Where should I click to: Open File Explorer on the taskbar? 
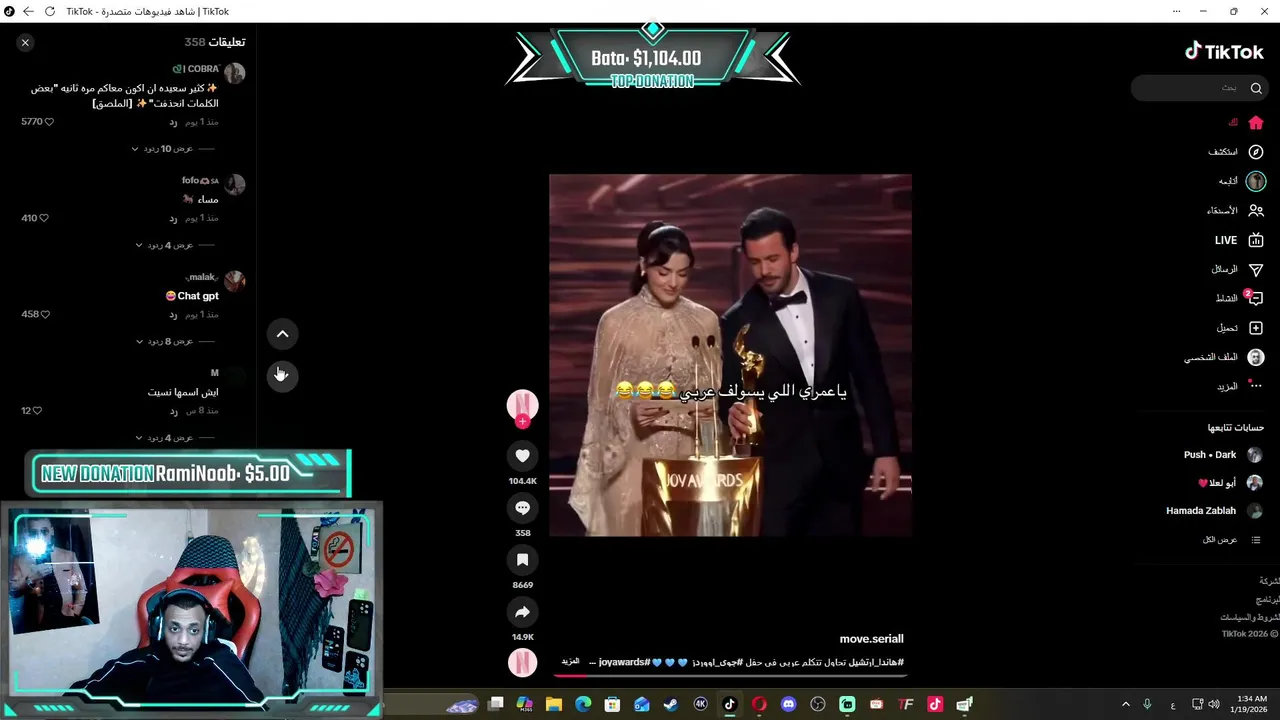click(554, 705)
